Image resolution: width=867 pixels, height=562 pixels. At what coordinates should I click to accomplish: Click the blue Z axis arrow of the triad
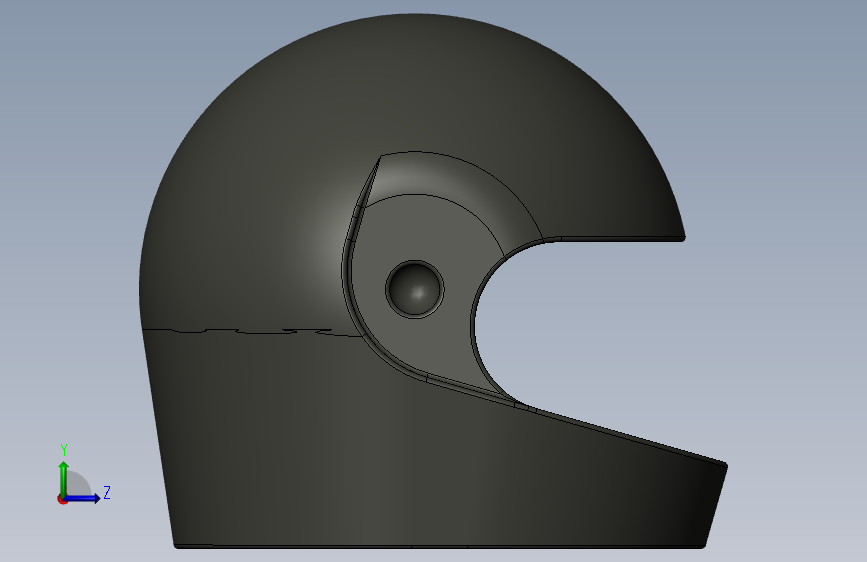(83, 498)
